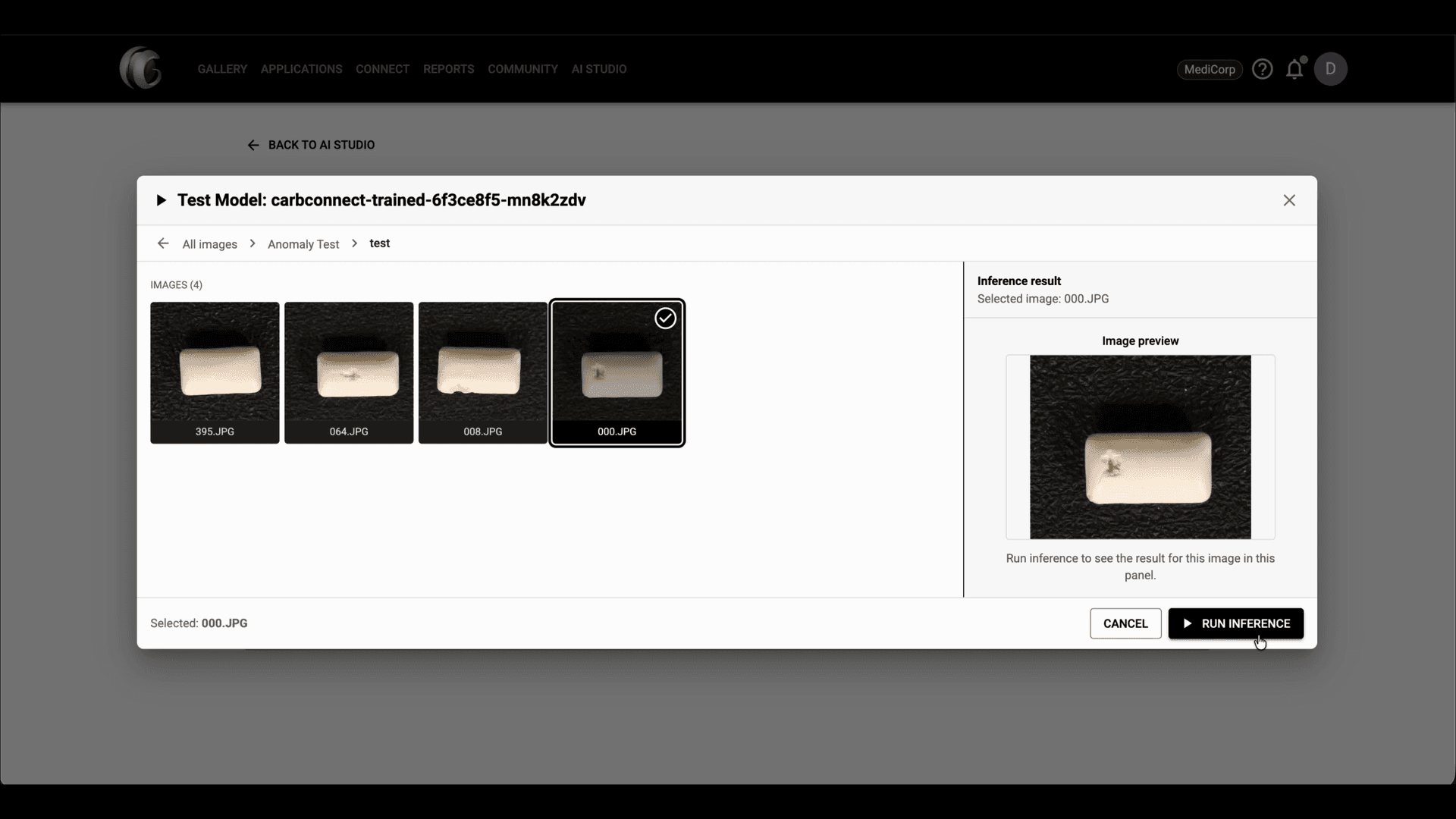
Task: Click the CarbConnect logo icon
Action: point(141,68)
